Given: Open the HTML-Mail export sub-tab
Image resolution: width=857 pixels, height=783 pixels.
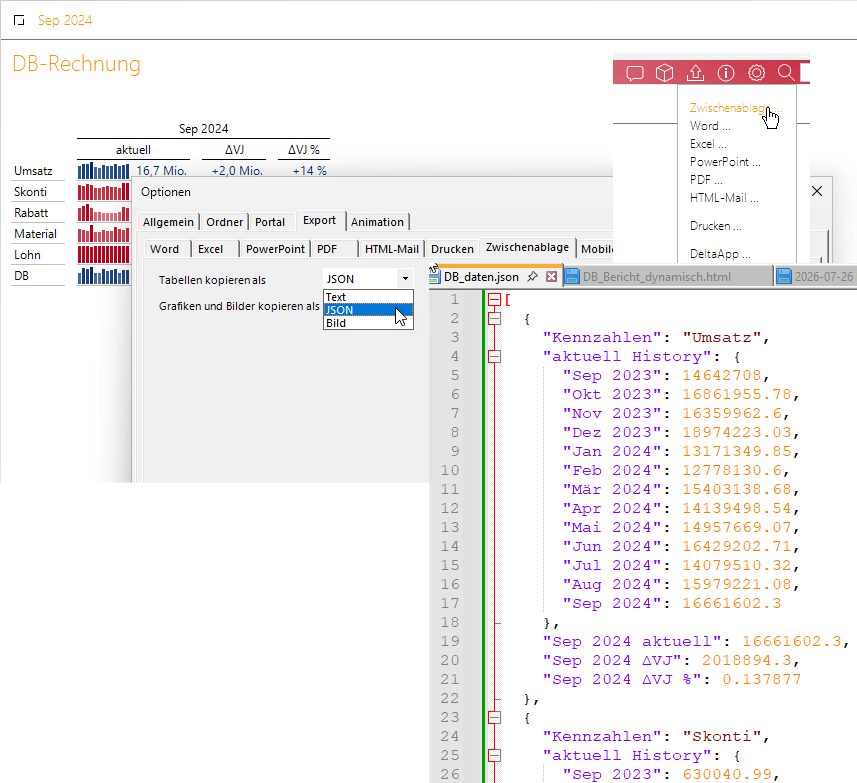Looking at the screenshot, I should 391,249.
